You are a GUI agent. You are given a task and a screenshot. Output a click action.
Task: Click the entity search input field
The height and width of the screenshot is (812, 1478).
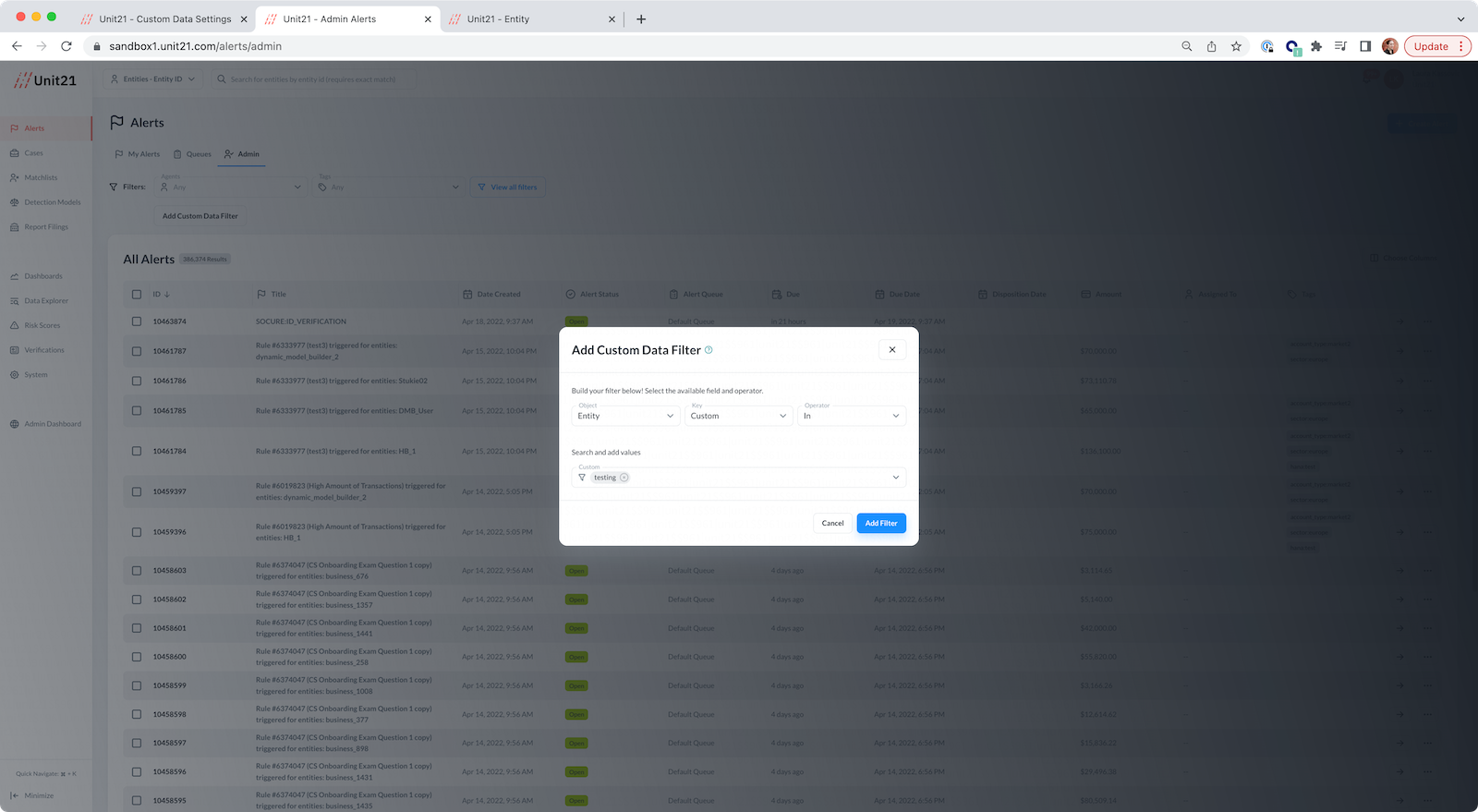point(314,79)
